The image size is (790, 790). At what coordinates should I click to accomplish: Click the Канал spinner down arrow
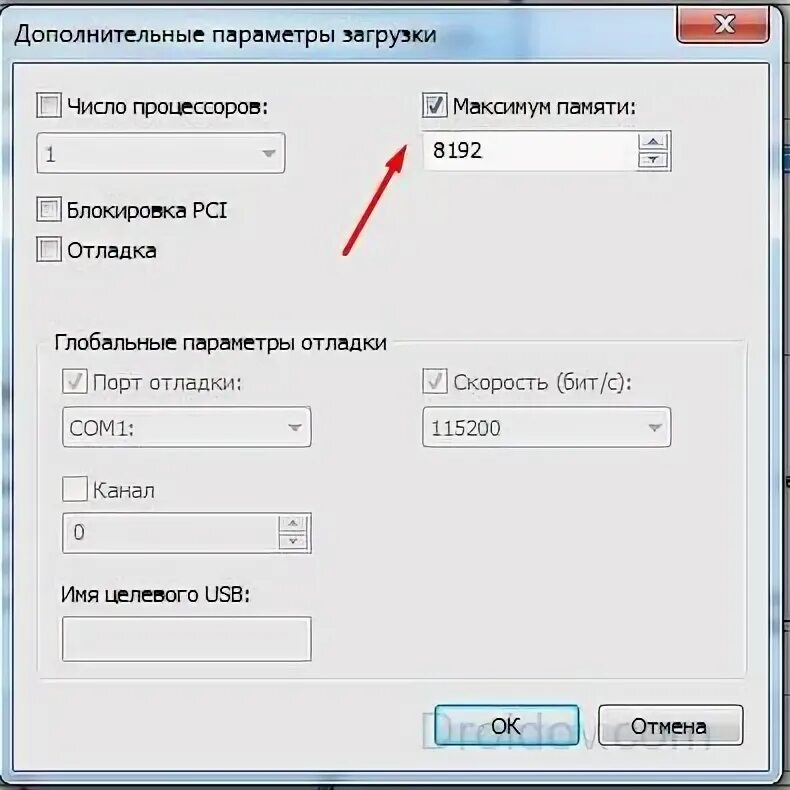293,542
